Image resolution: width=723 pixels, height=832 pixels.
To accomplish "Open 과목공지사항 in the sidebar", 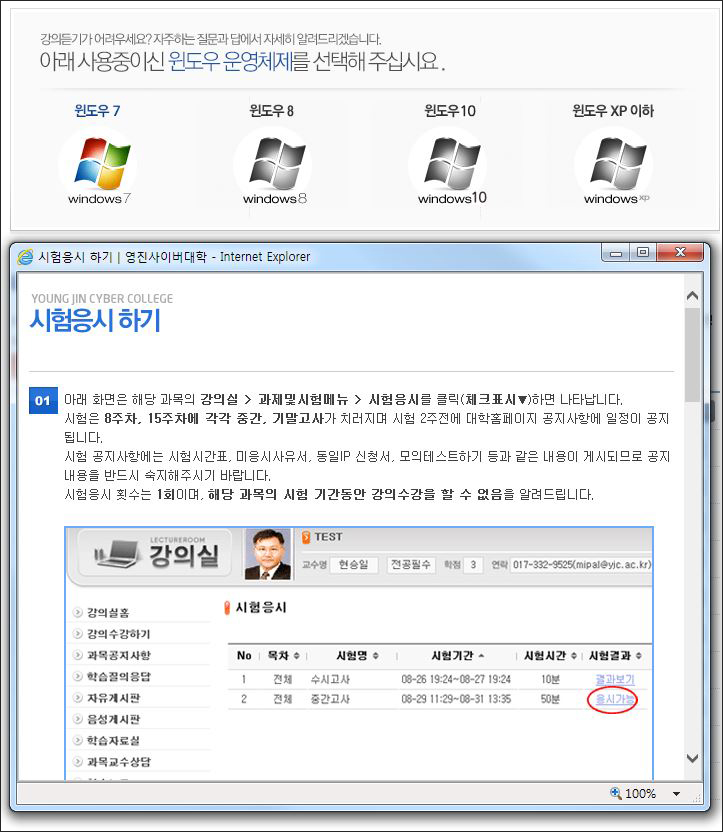I will click(119, 655).
